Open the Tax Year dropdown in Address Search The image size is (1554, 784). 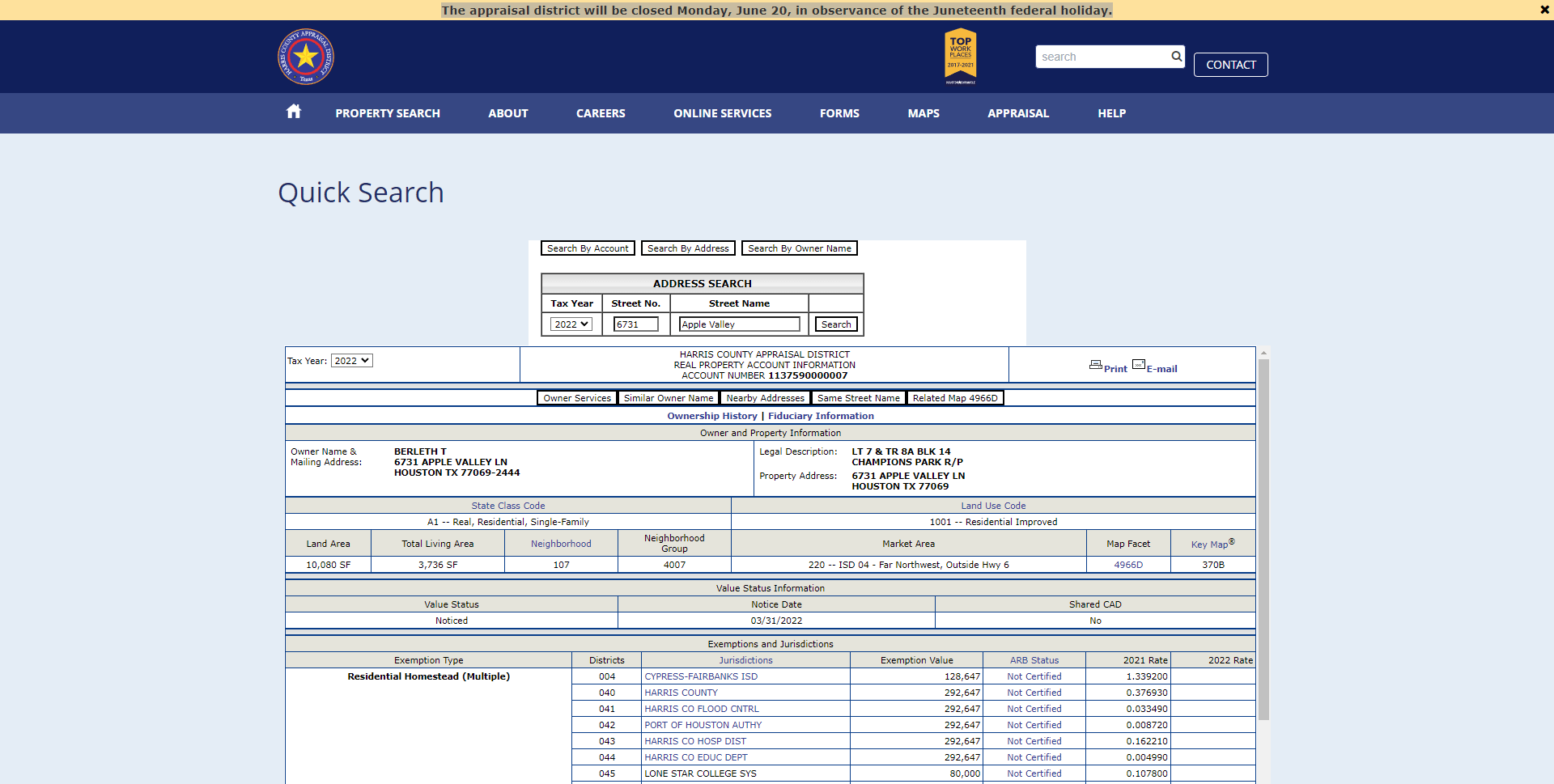click(571, 324)
